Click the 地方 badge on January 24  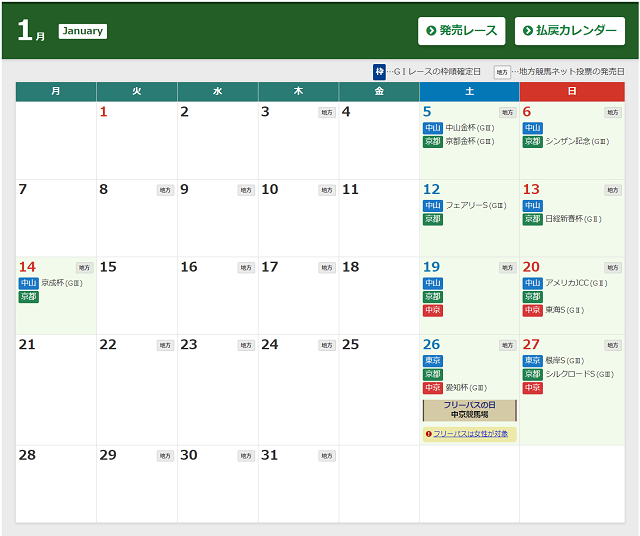(327, 345)
